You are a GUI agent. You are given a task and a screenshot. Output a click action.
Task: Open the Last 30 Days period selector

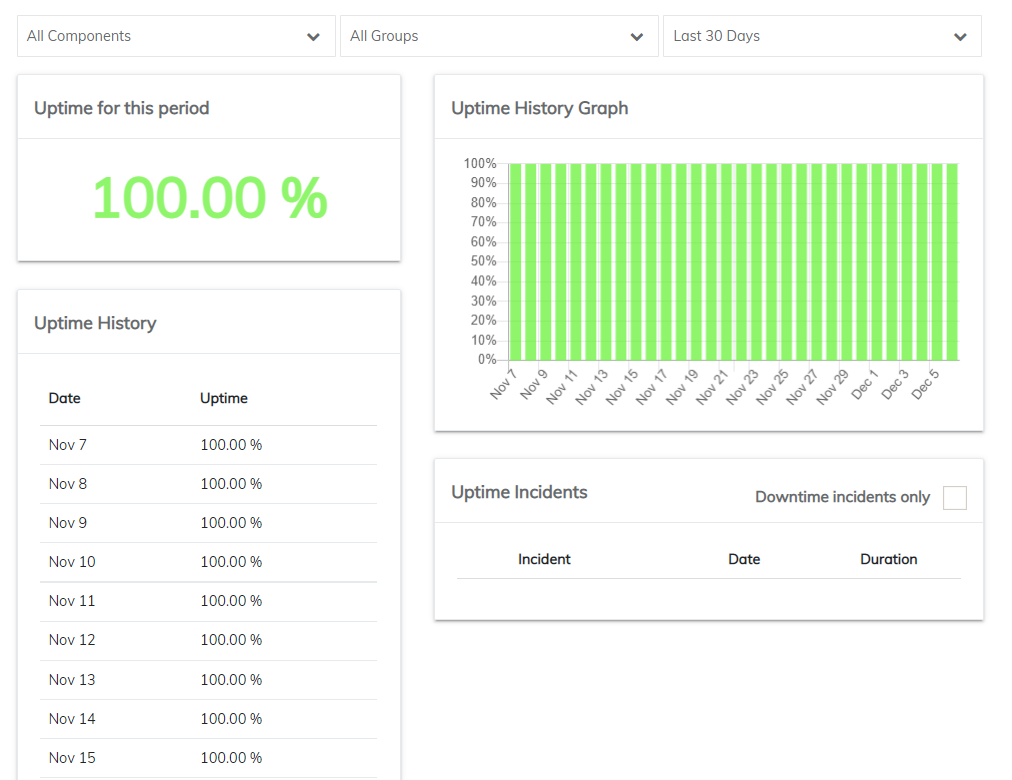point(821,36)
